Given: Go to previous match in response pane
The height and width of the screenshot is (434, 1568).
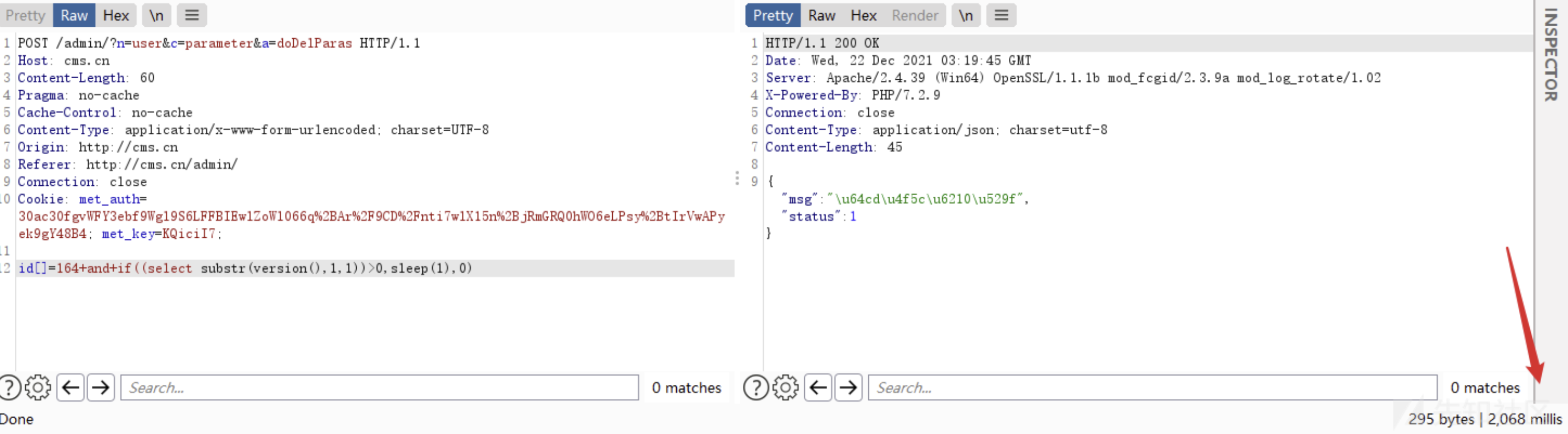Looking at the screenshot, I should [818, 387].
